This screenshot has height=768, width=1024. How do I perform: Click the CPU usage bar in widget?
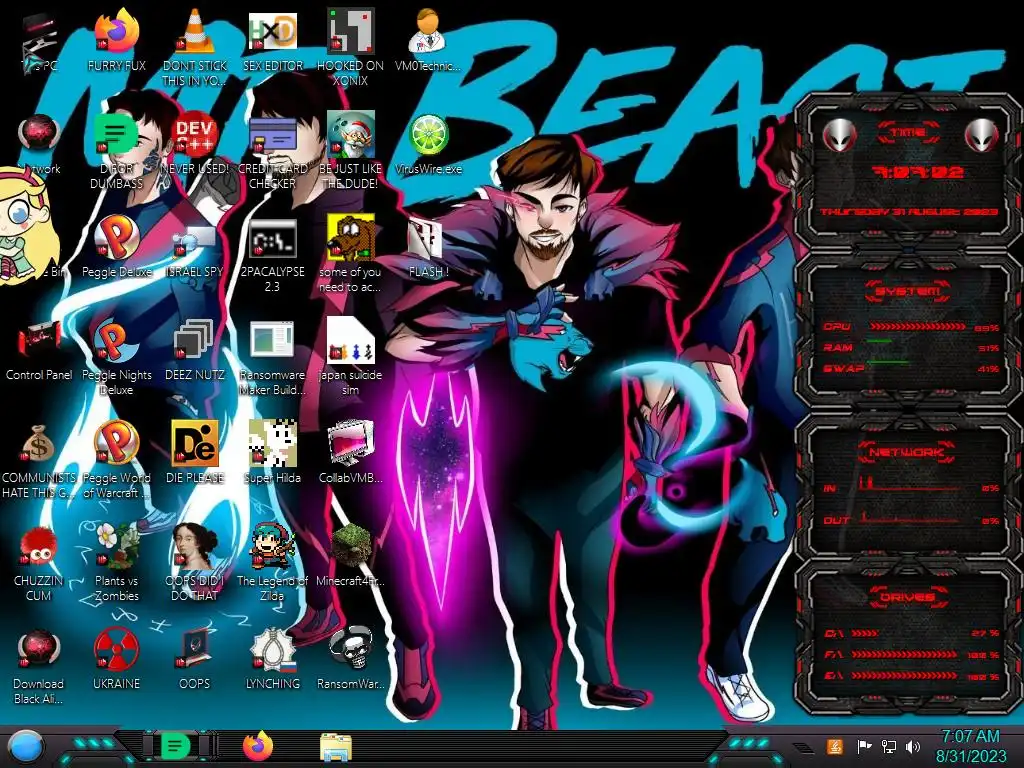click(917, 327)
